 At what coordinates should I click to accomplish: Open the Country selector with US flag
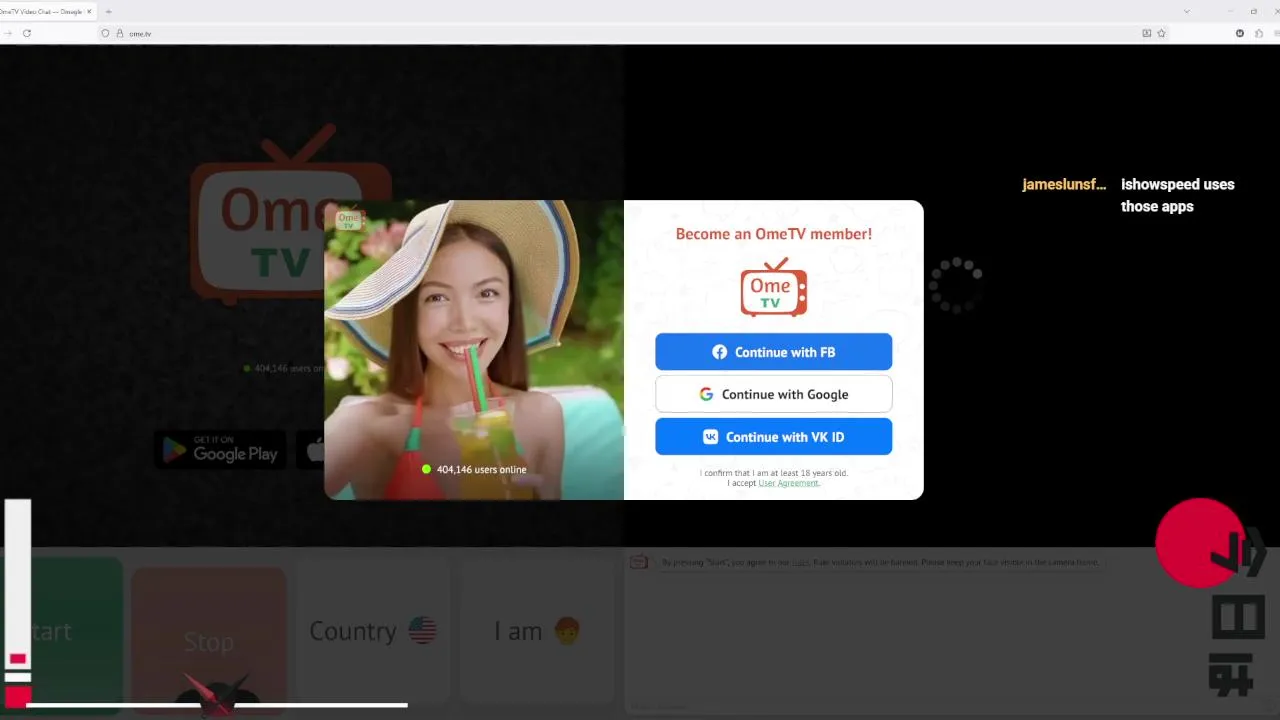pos(372,631)
